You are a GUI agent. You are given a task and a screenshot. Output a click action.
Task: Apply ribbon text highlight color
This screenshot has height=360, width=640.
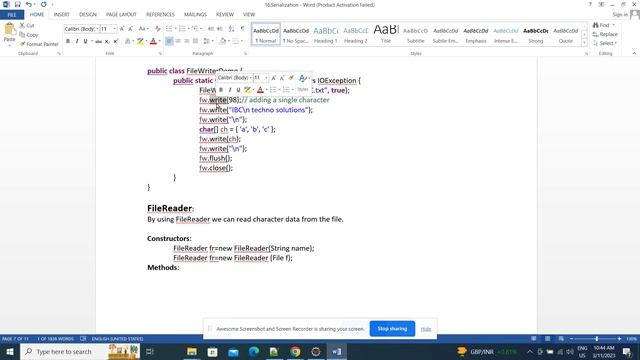click(x=140, y=41)
